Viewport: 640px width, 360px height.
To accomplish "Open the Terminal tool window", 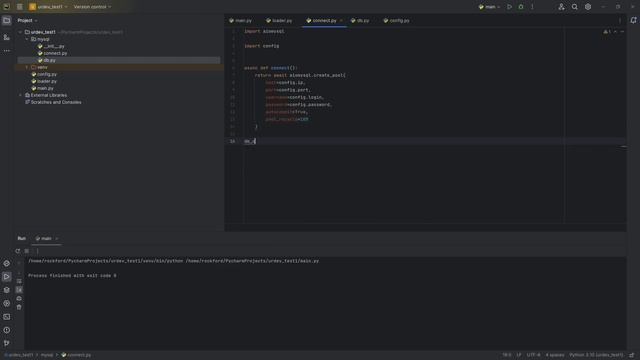I will point(7,317).
